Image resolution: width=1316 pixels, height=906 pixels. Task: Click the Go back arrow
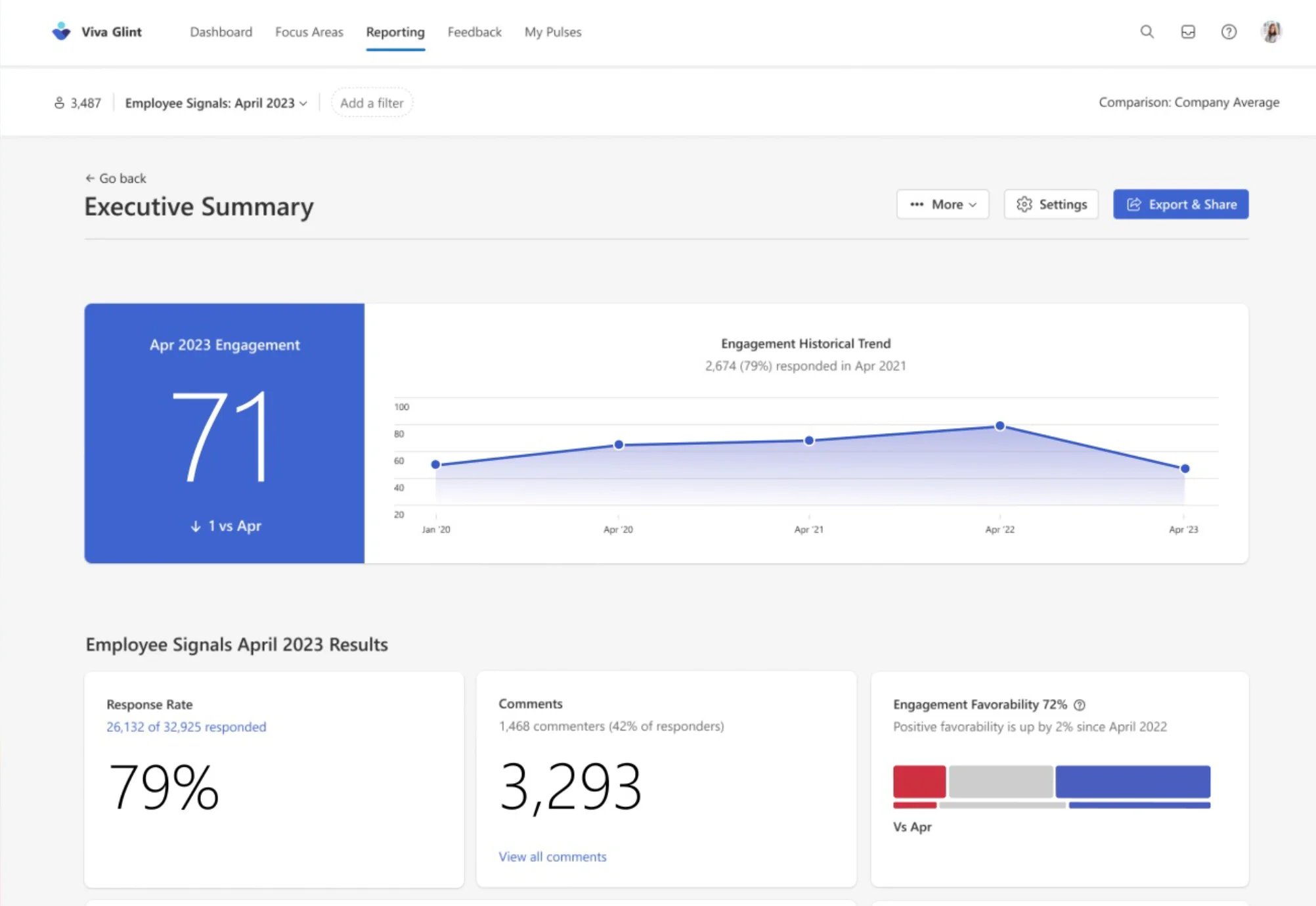click(90, 178)
